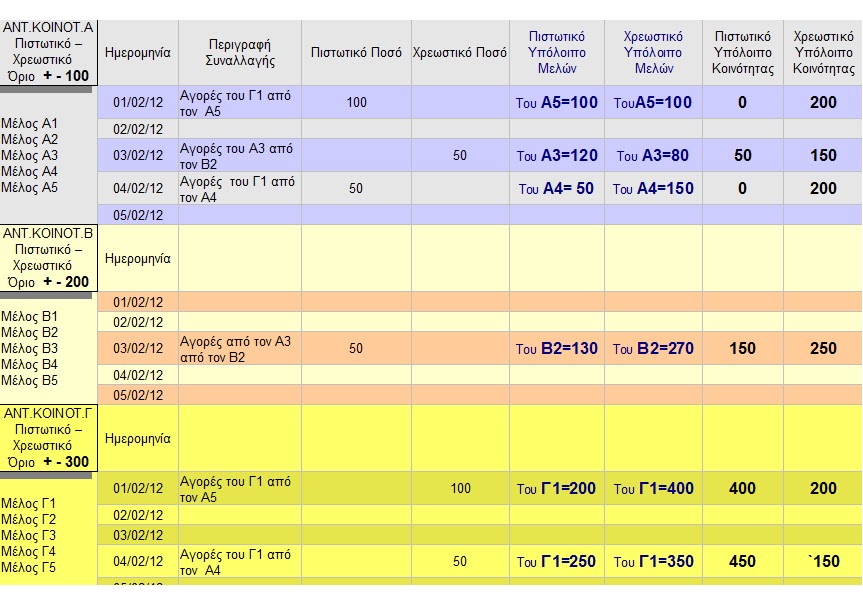Click the 'Ημερομηνία' header in community B
Image resolution: width=863 pixels, height=599 pixels.
click(138, 259)
